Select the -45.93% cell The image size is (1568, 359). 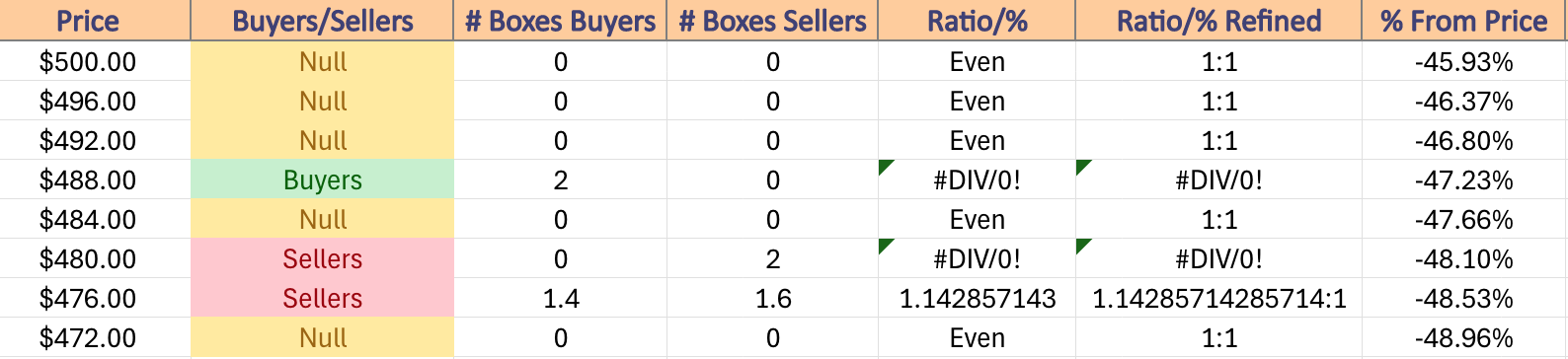(x=1464, y=61)
